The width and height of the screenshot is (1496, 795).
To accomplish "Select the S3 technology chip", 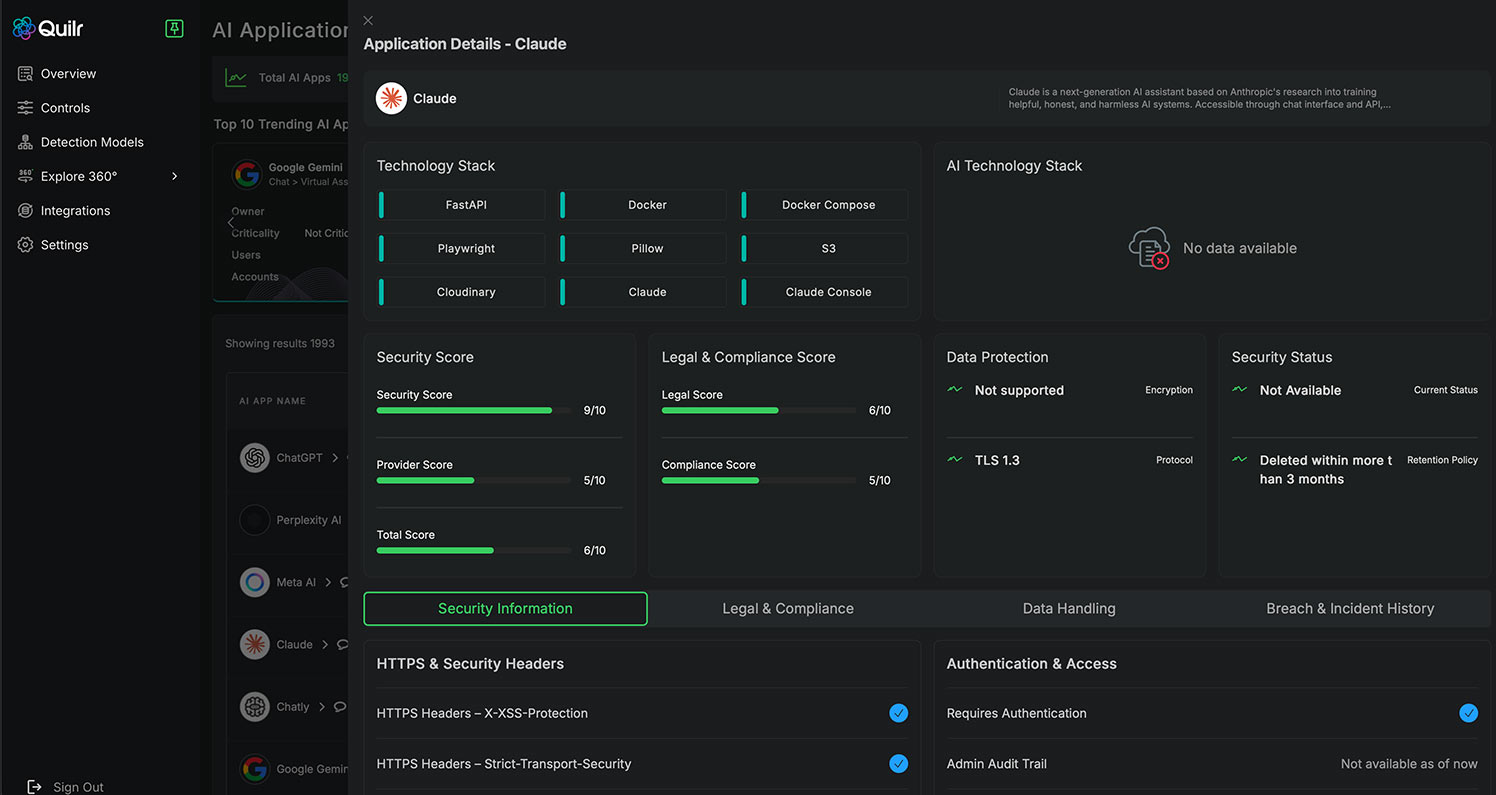I will click(825, 248).
